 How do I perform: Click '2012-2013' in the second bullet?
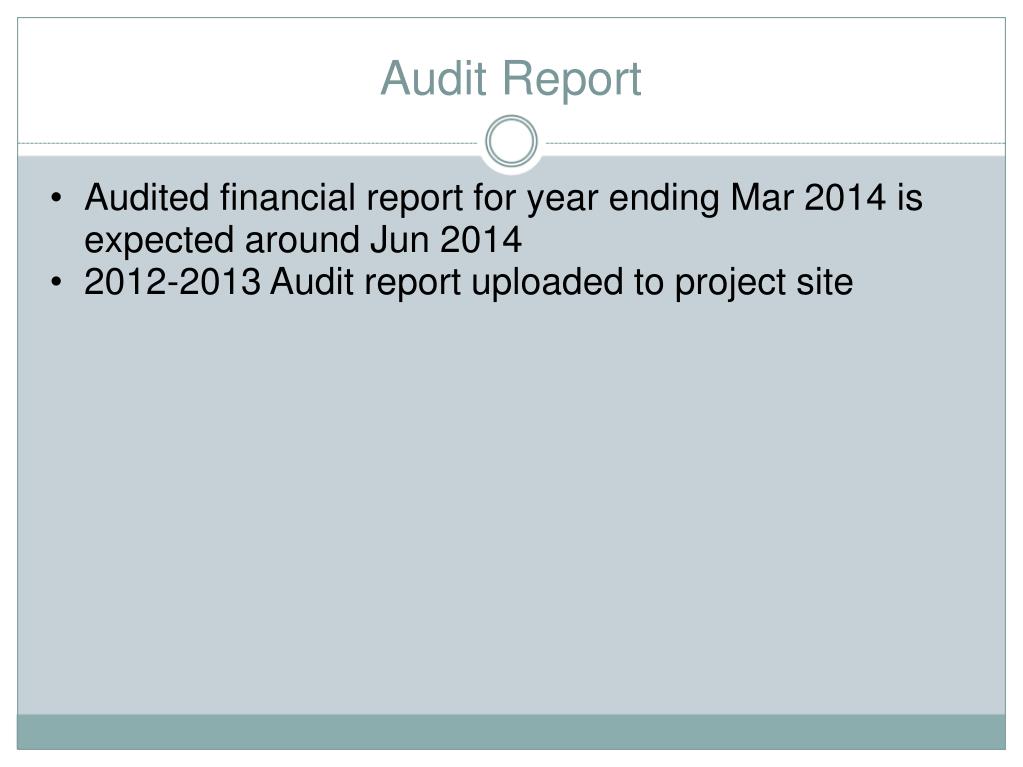pyautogui.click(x=172, y=282)
